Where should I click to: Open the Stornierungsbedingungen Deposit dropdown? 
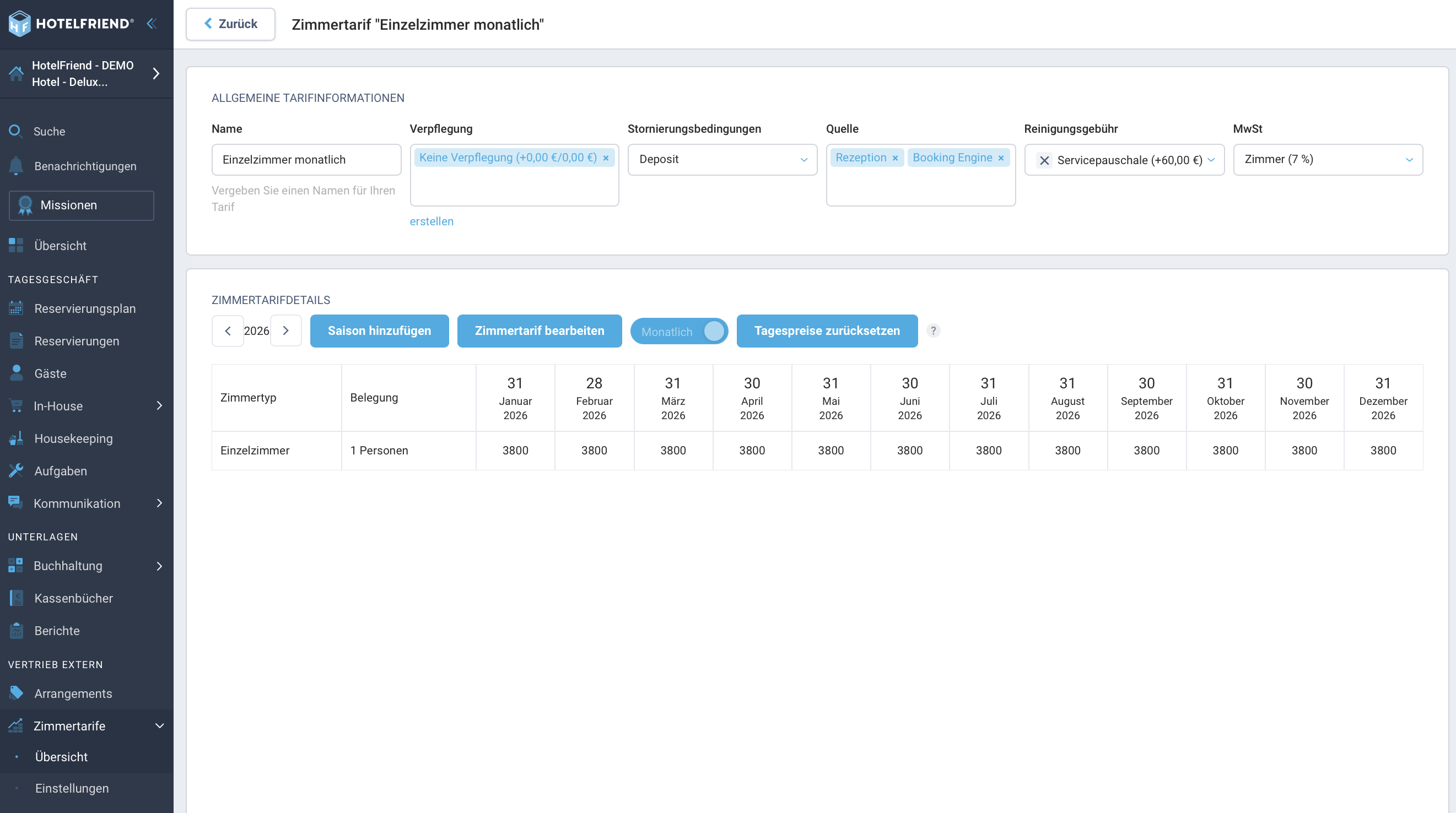tap(722, 160)
